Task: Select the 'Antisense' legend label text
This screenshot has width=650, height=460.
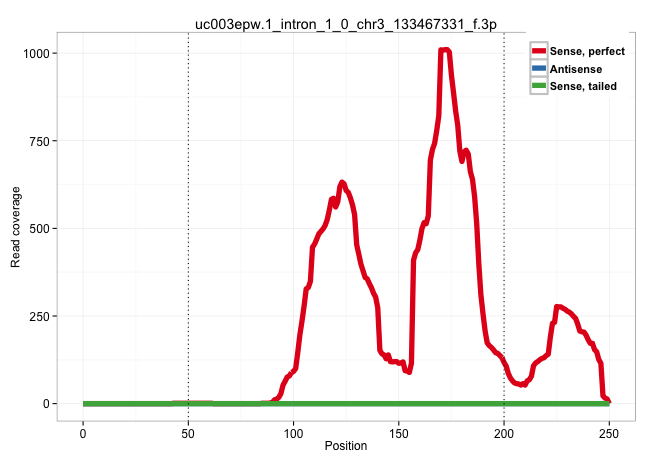Action: [575, 69]
